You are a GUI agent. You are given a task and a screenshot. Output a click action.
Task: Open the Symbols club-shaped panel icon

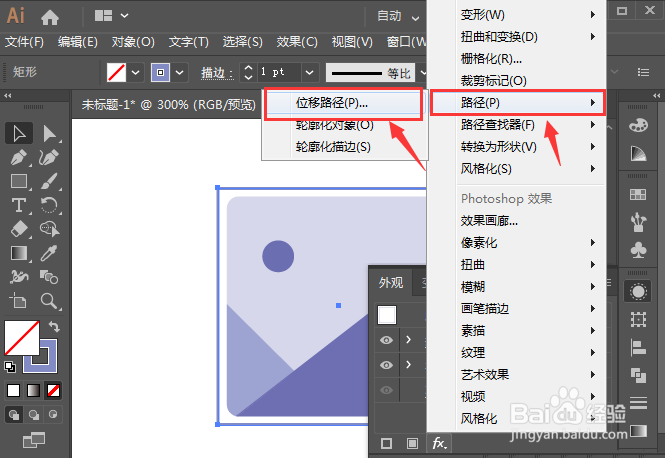coord(638,250)
